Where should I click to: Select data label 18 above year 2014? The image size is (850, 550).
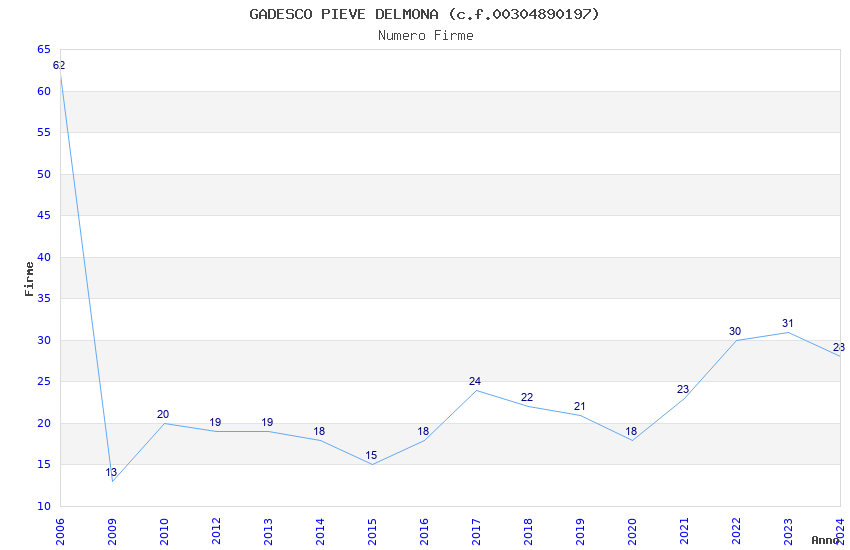319,431
